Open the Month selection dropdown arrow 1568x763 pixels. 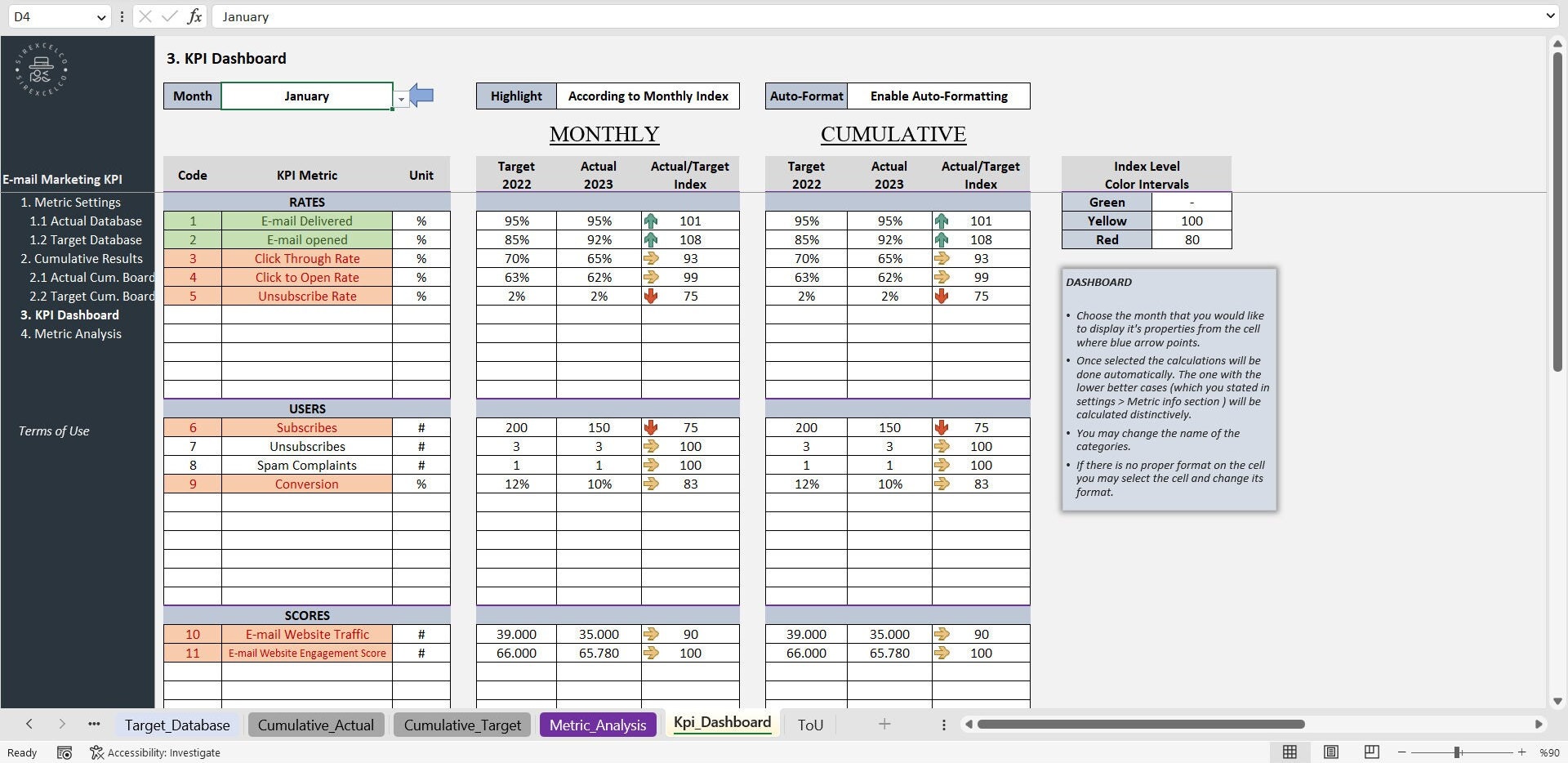tap(400, 99)
